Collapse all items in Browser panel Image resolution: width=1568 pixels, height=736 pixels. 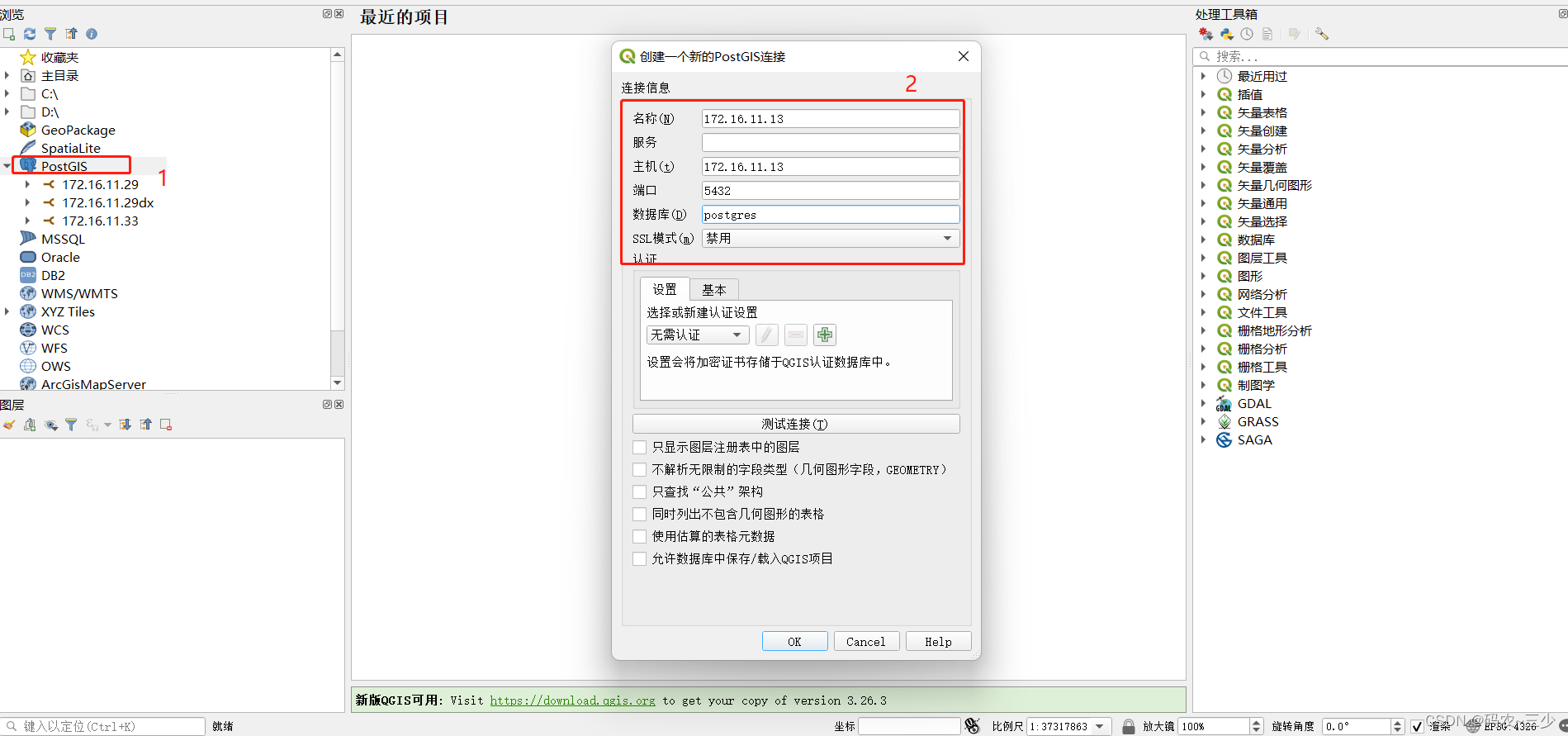coord(72,34)
